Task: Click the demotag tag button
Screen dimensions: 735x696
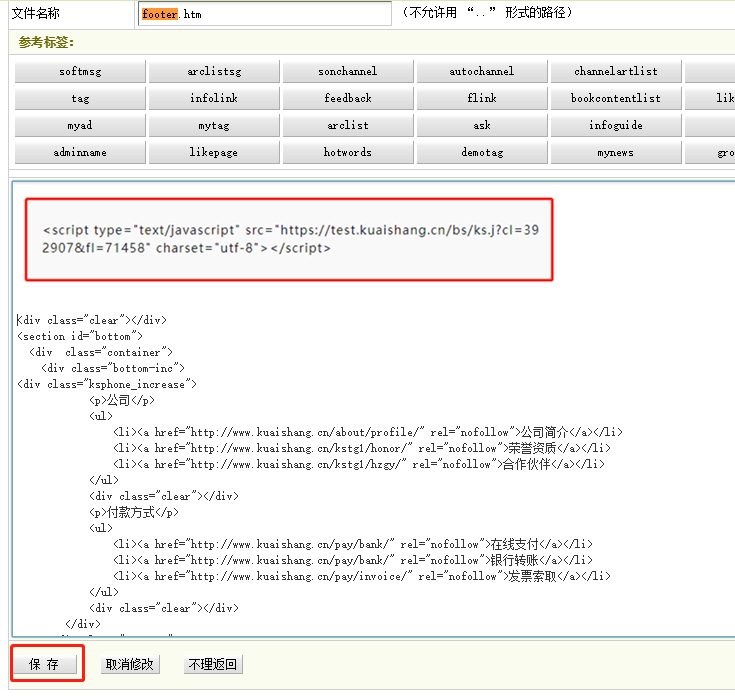Action: tap(482, 153)
